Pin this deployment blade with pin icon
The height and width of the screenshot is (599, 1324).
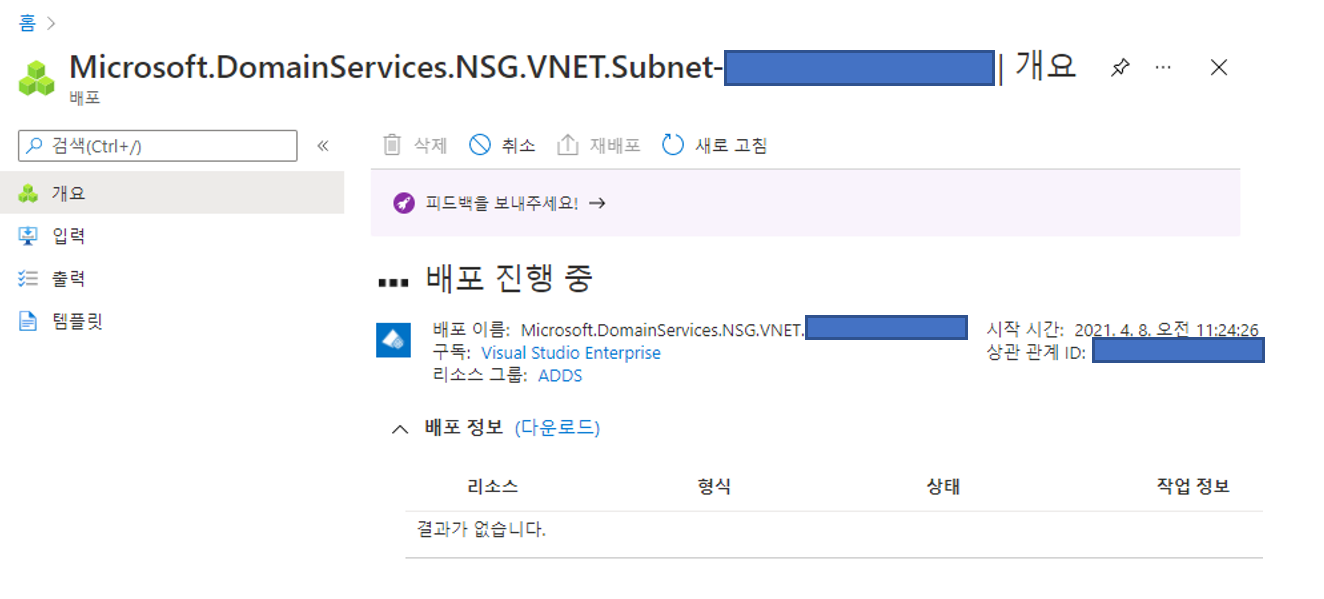point(1120,68)
